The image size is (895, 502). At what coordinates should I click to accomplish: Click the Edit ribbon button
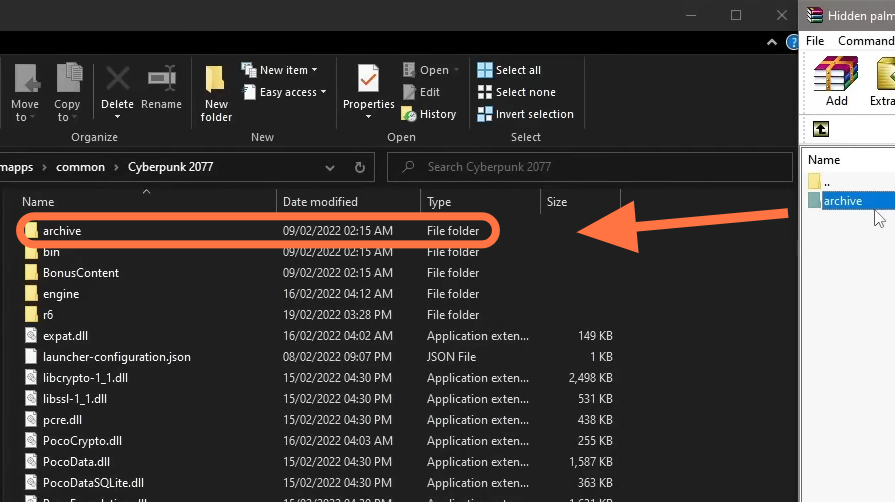[x=421, y=92]
